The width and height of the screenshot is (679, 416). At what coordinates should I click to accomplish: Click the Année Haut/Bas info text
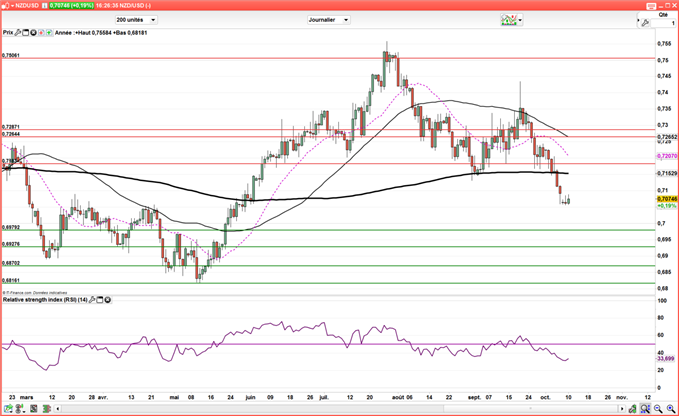click(101, 32)
